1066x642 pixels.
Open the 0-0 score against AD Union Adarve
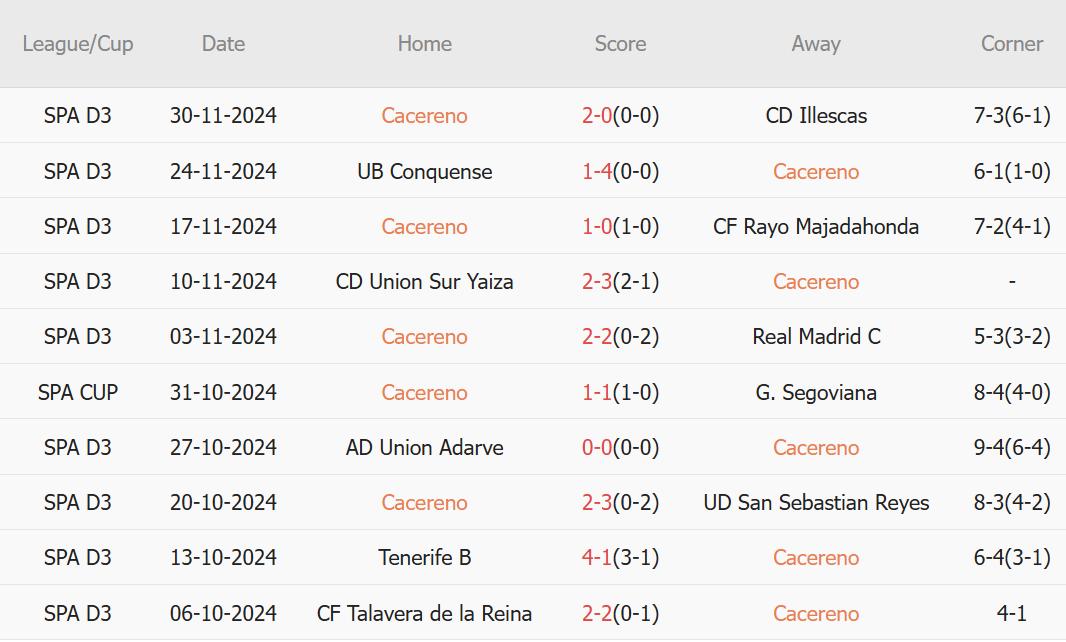[x=597, y=447]
